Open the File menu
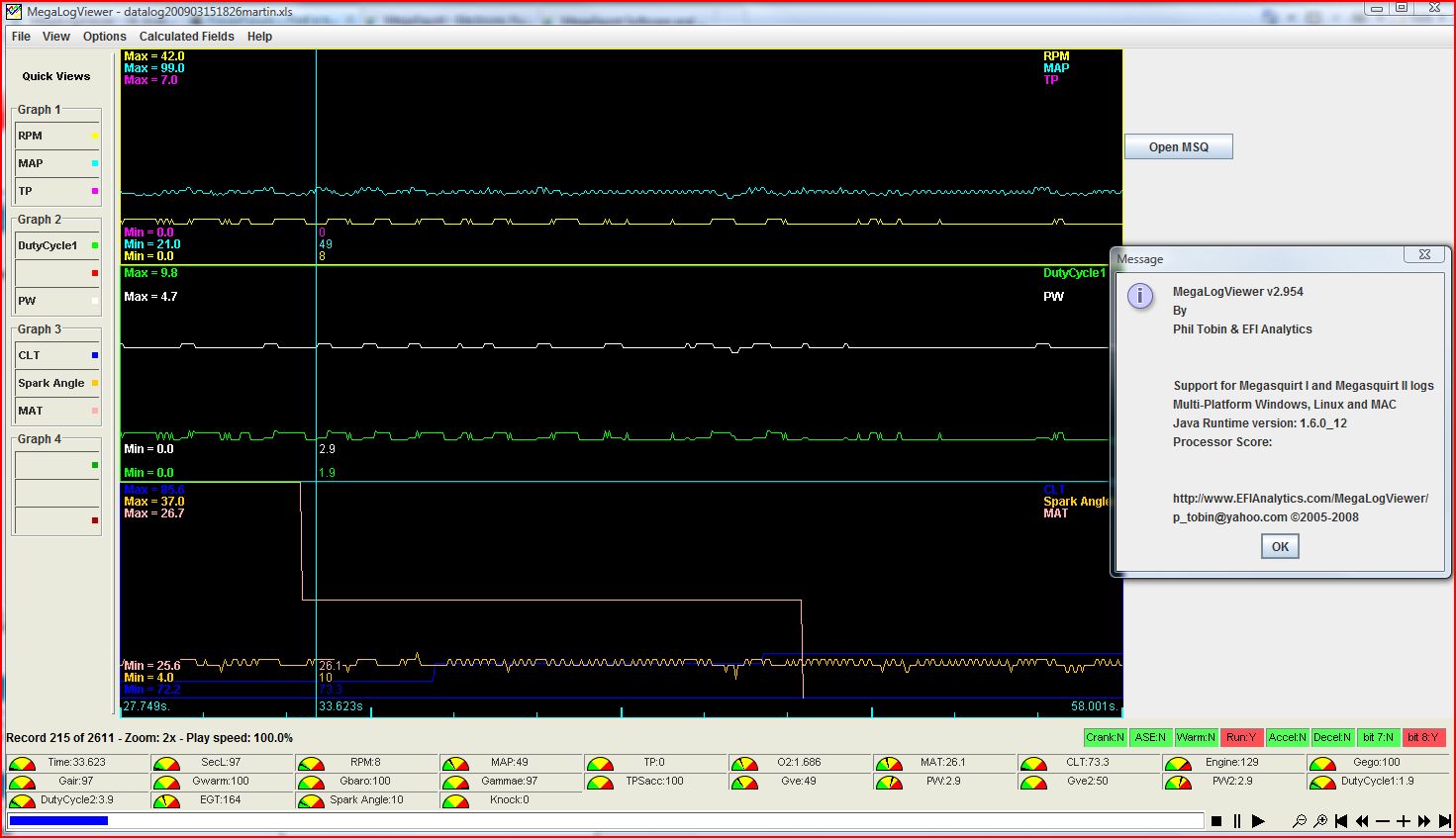 21,37
